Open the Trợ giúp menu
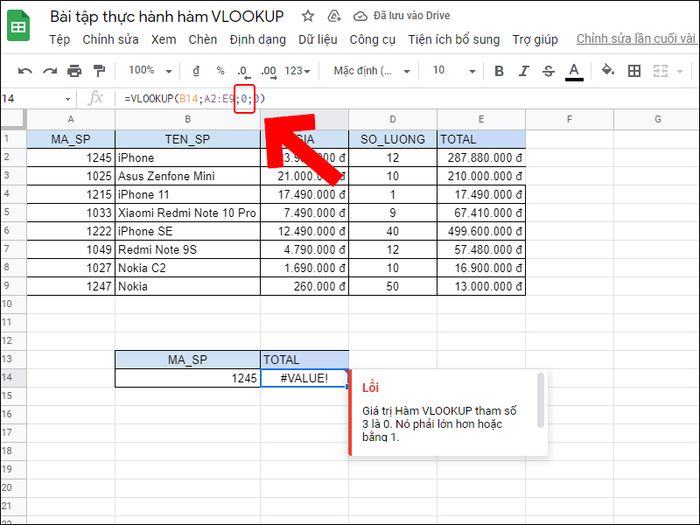Viewport: 700px width, 525px height. 535,39
